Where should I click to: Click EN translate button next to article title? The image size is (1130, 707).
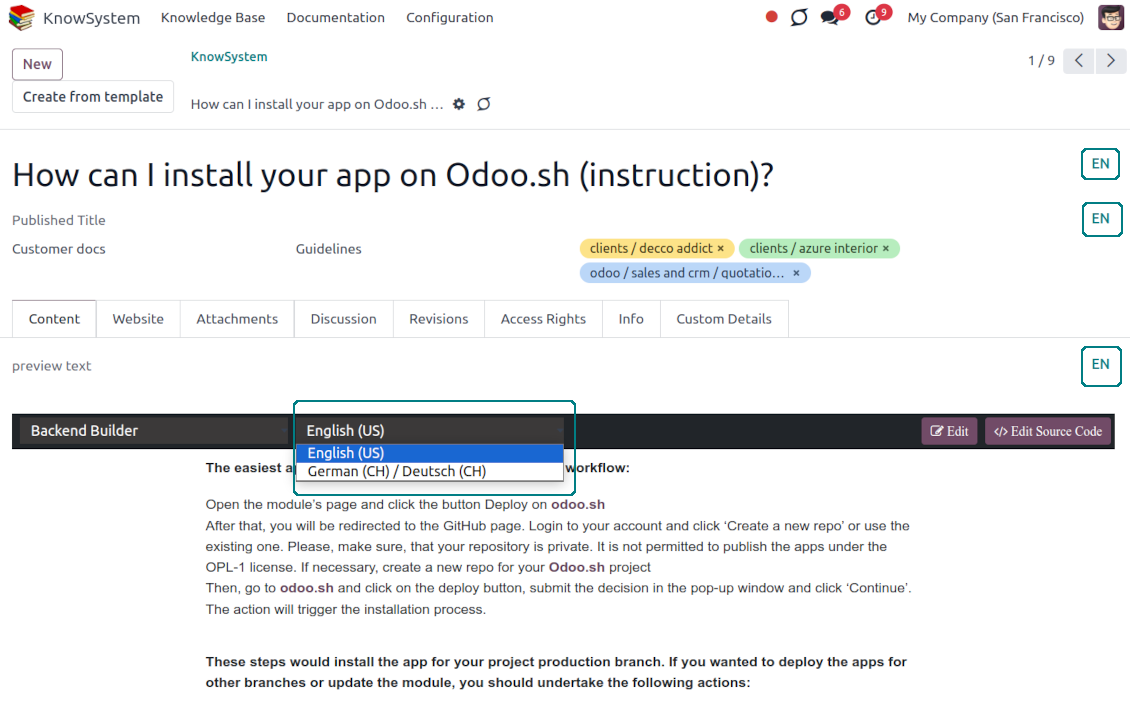(x=1100, y=164)
